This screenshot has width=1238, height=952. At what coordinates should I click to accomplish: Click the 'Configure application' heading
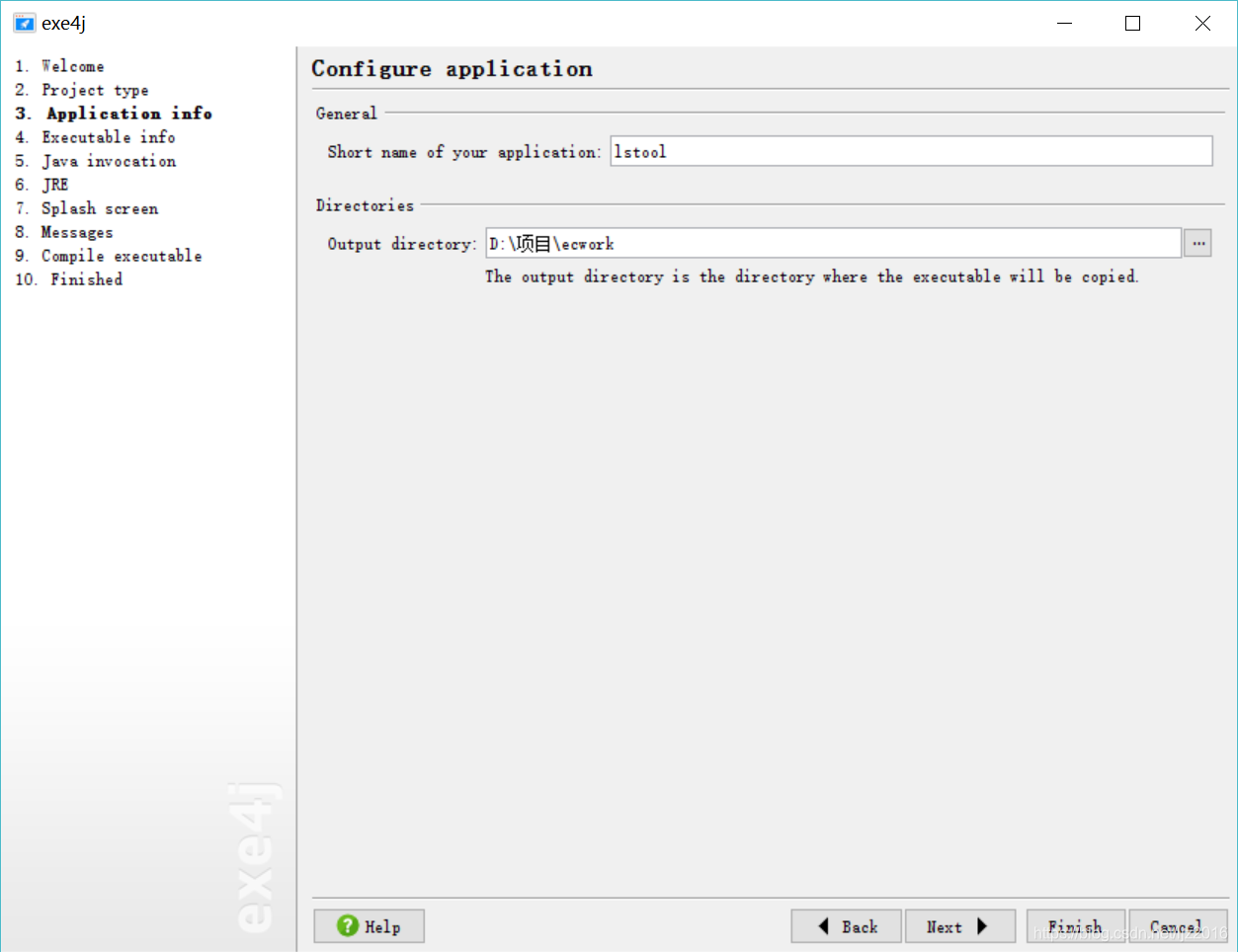coord(452,69)
